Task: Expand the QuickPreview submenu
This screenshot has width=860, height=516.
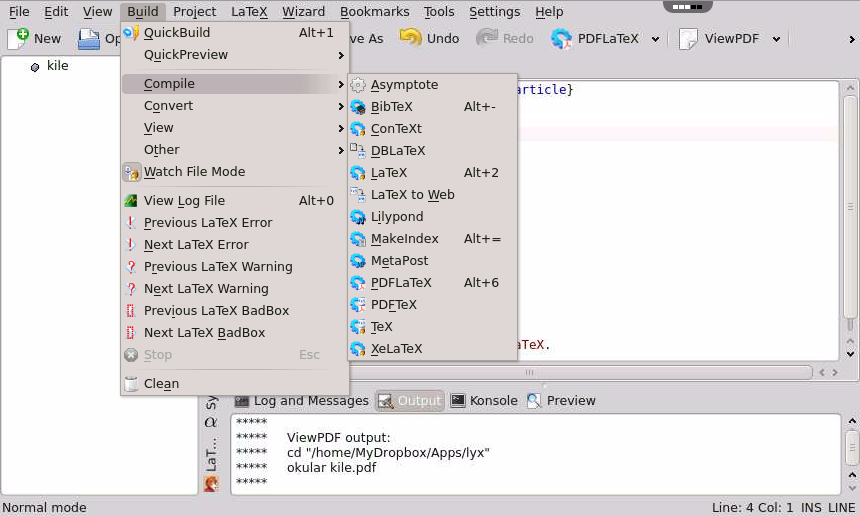Action: (235, 55)
